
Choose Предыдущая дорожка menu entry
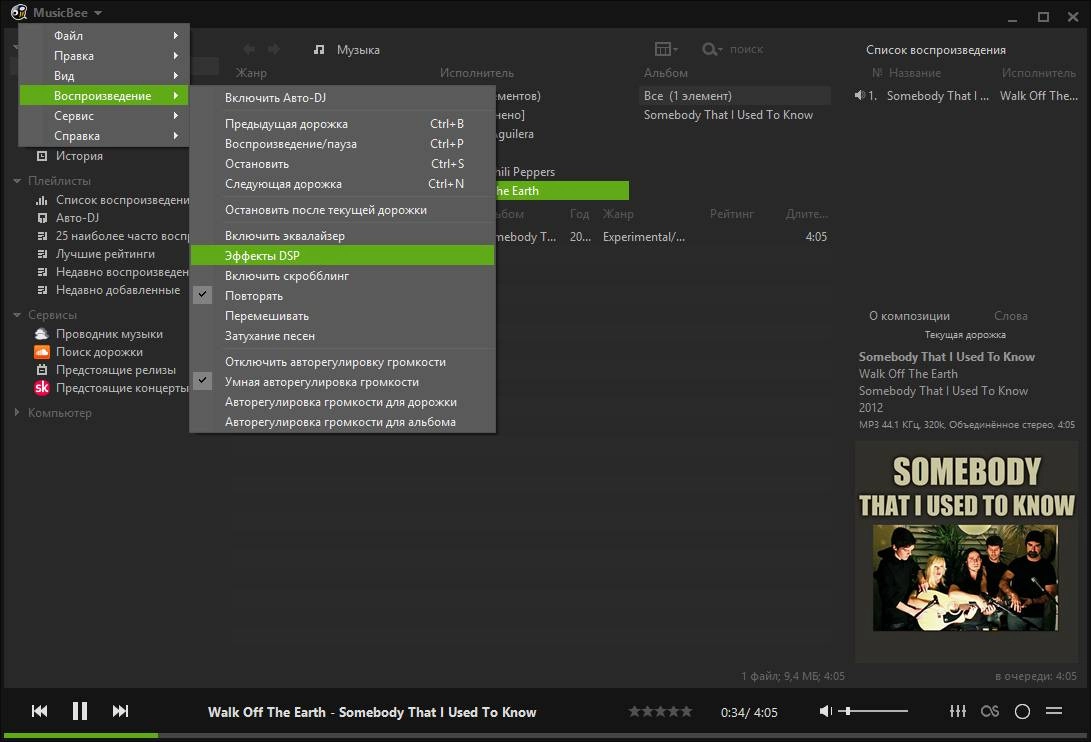pyautogui.click(x=342, y=124)
